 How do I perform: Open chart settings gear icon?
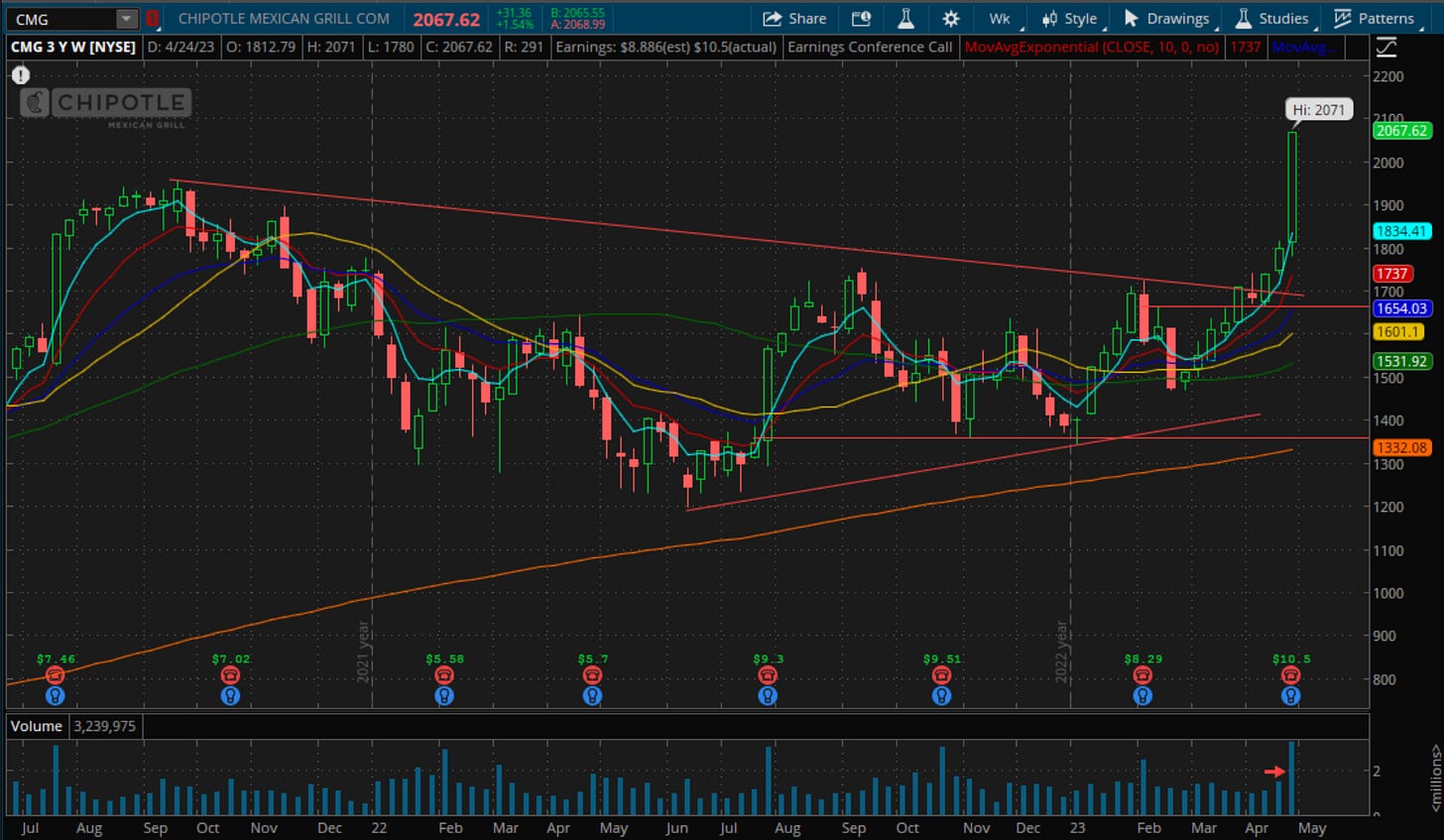[x=950, y=18]
